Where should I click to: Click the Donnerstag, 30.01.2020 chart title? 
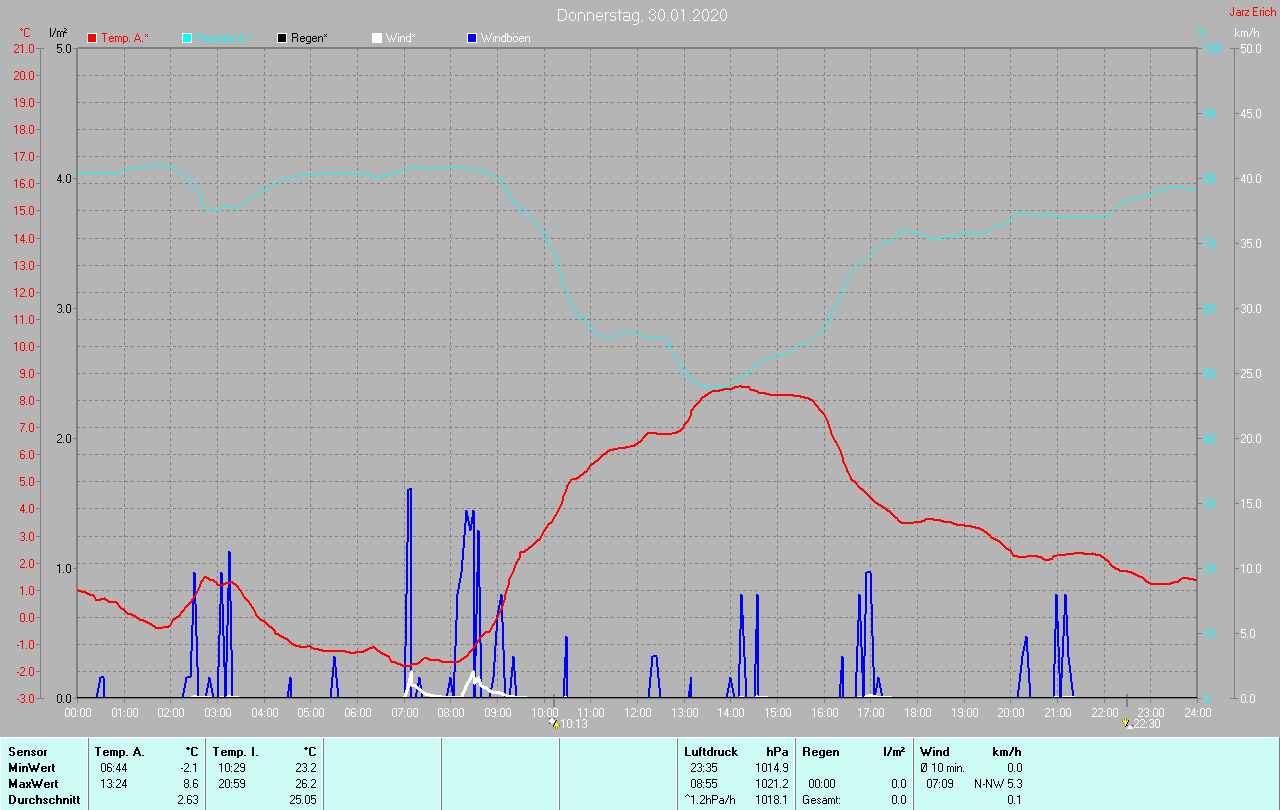[642, 15]
